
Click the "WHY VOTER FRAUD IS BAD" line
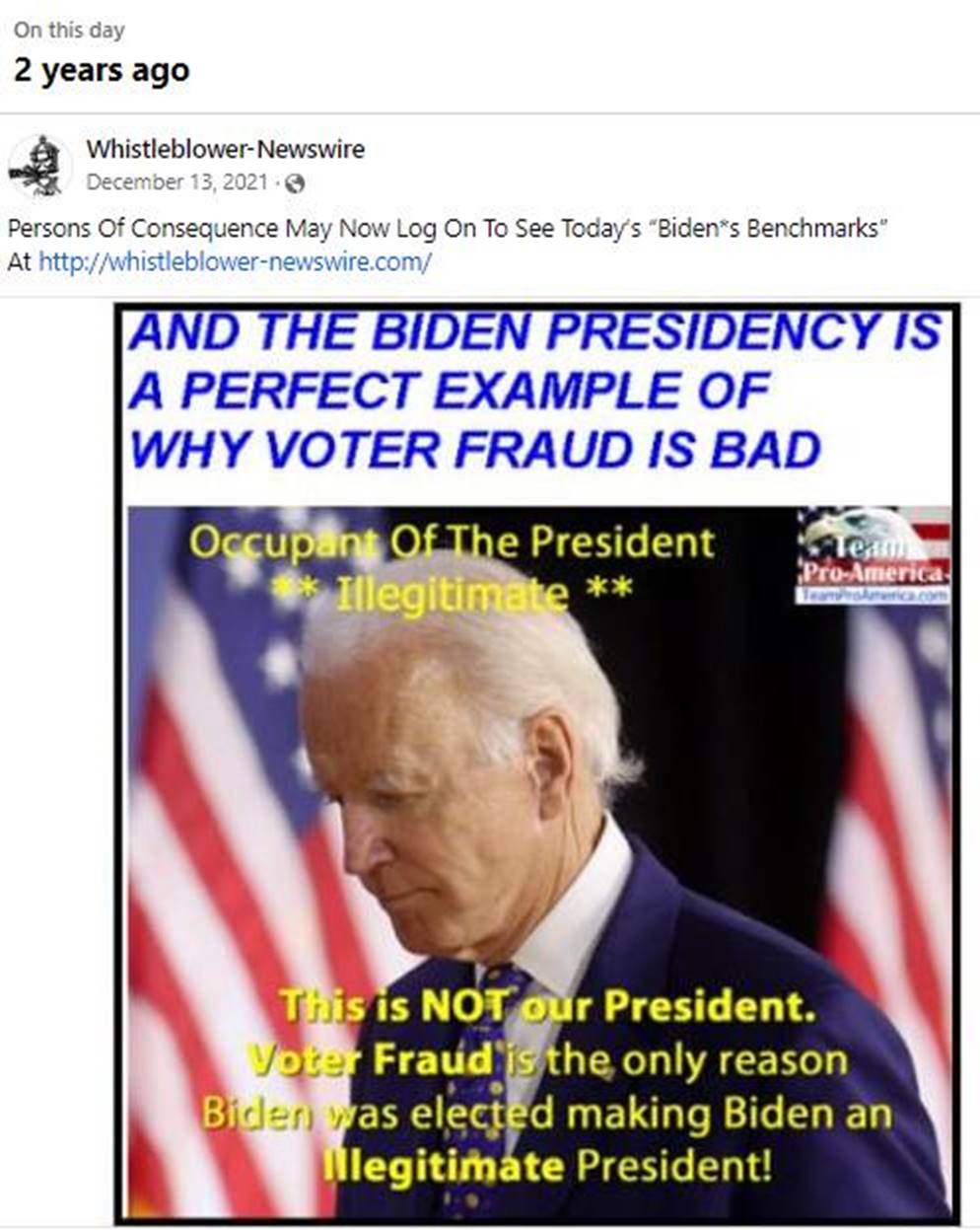(474, 450)
